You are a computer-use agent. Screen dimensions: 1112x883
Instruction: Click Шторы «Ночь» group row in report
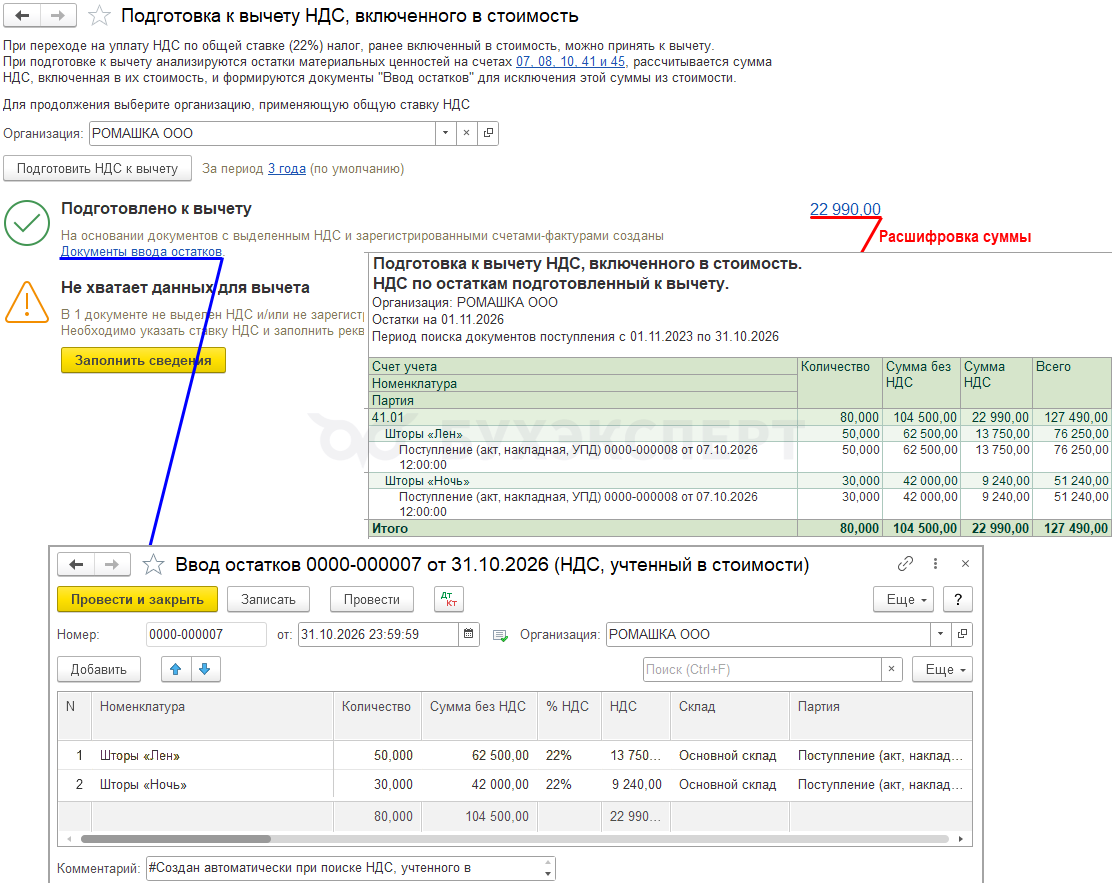740,480
